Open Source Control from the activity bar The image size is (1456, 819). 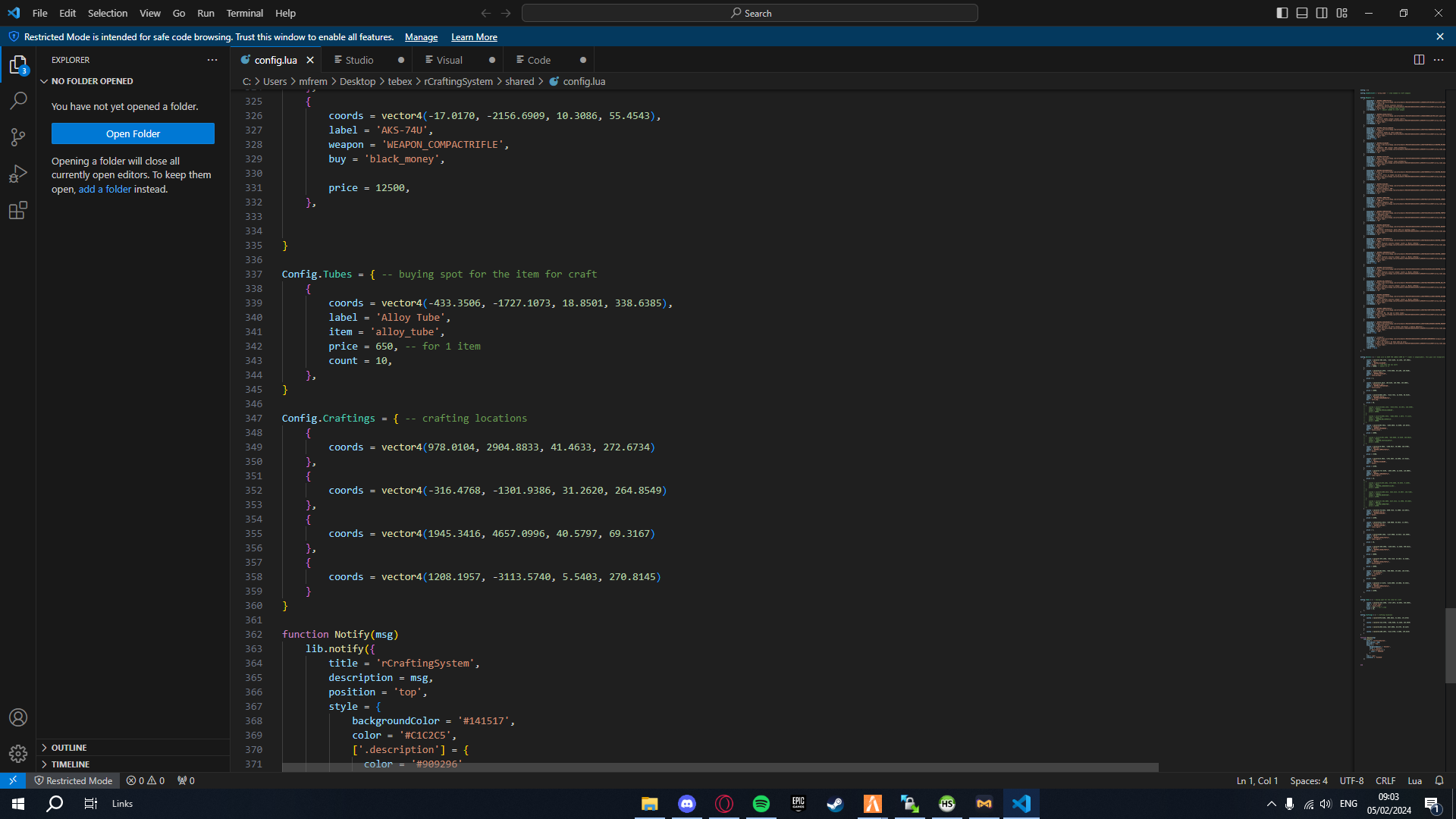click(x=18, y=136)
